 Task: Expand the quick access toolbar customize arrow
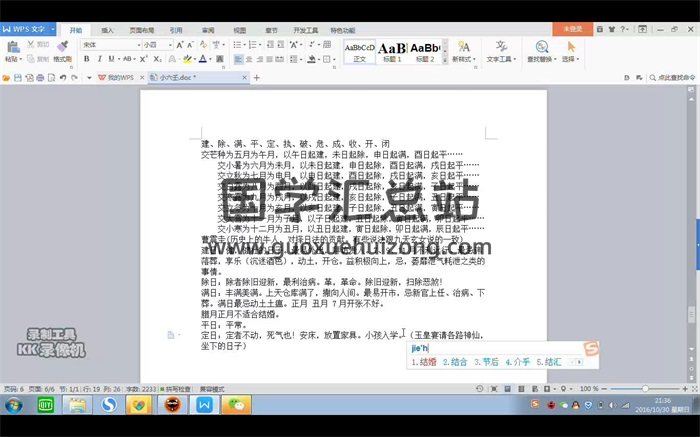[89, 78]
